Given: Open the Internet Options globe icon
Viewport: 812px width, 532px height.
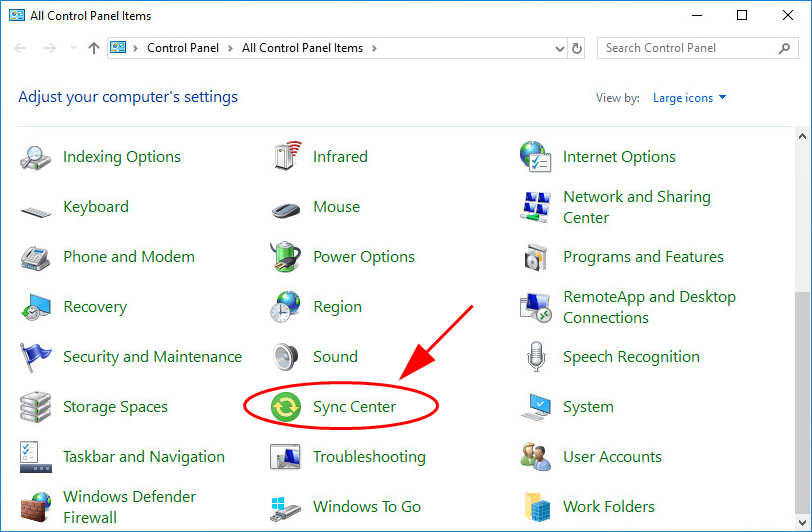Looking at the screenshot, I should [x=535, y=156].
